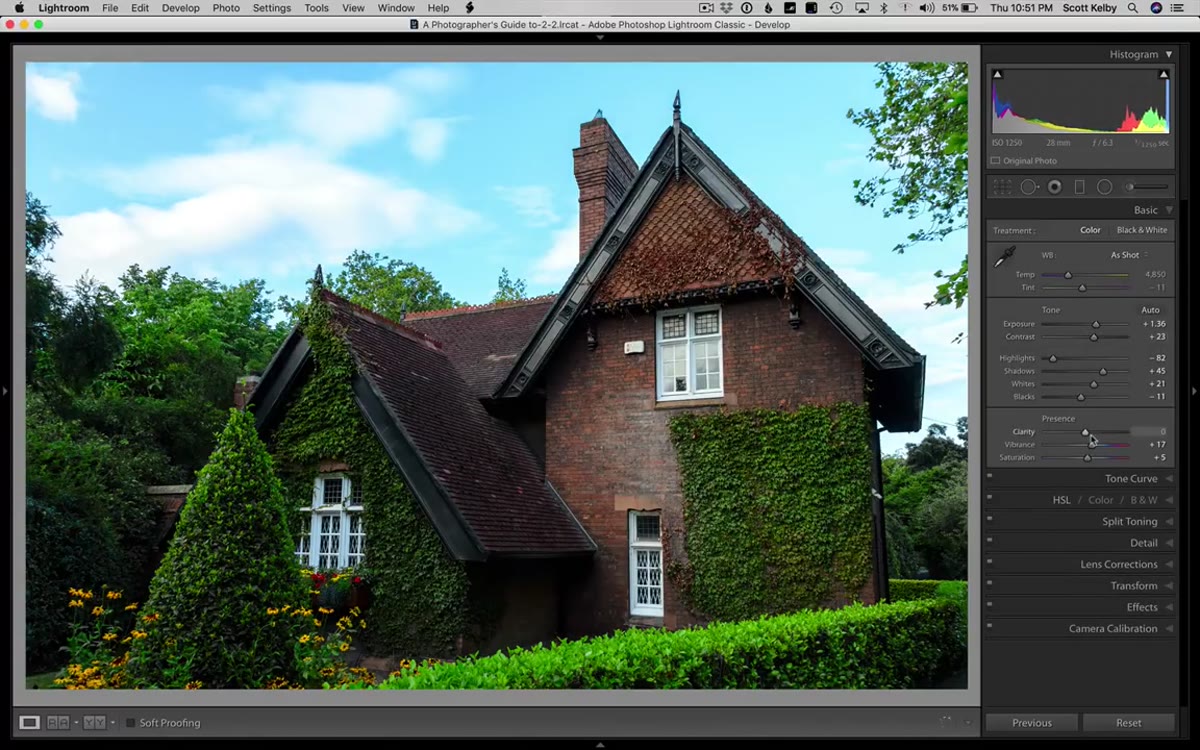Enable the Soft Proofing checkbox
Screen dimensions: 1200x750
click(x=131, y=722)
